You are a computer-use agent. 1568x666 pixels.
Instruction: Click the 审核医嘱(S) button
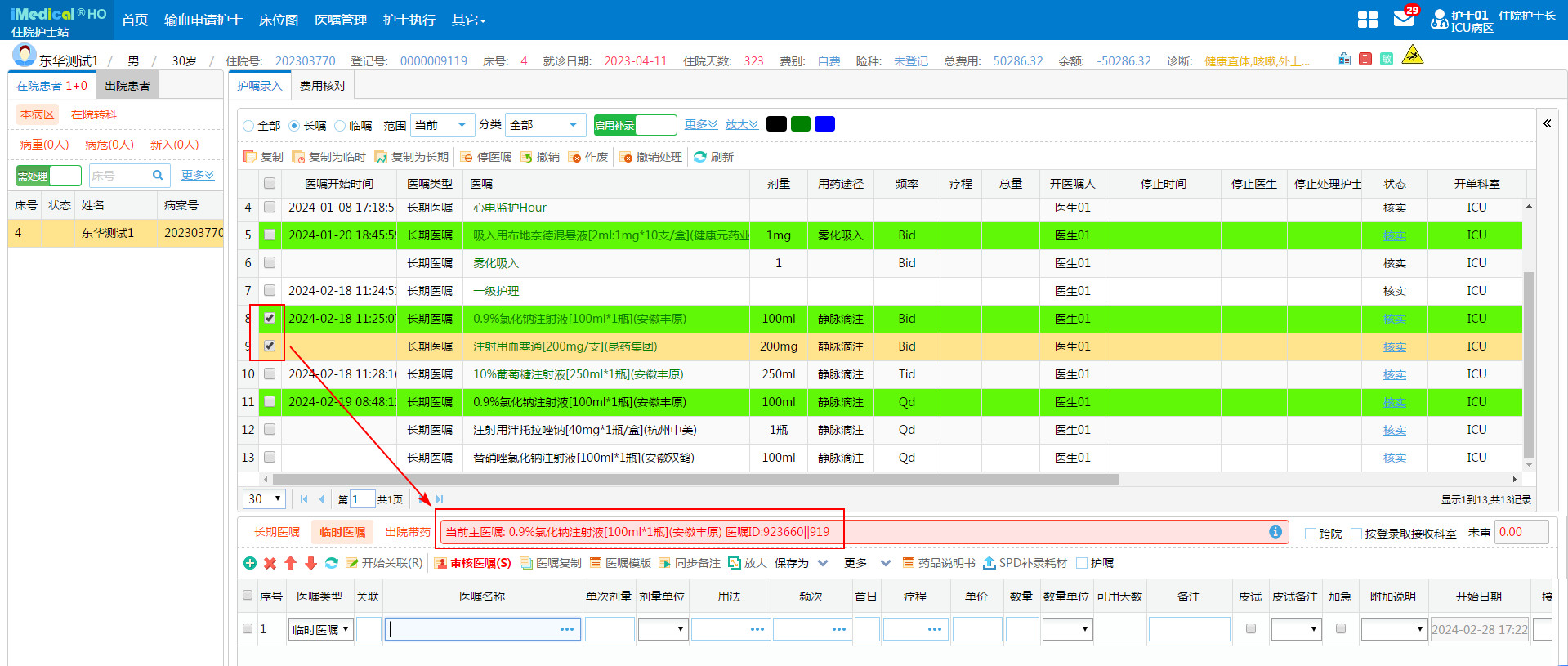click(472, 563)
